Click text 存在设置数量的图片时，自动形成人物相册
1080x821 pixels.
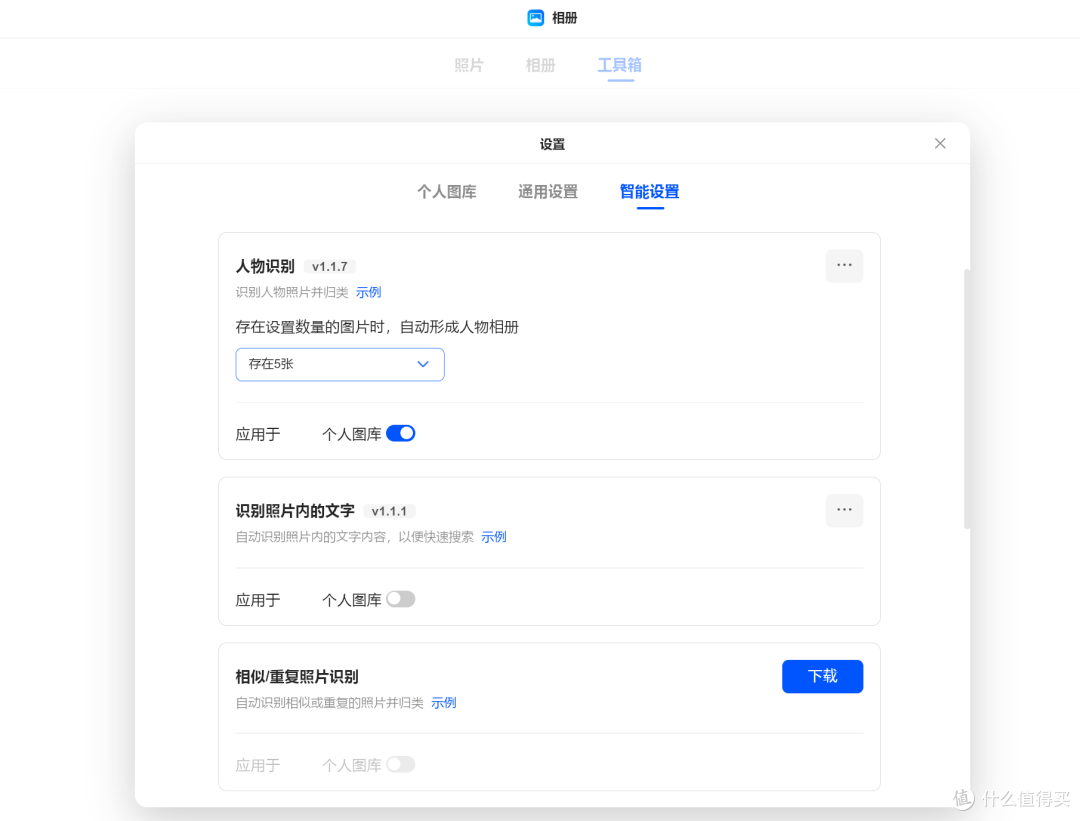(377, 327)
